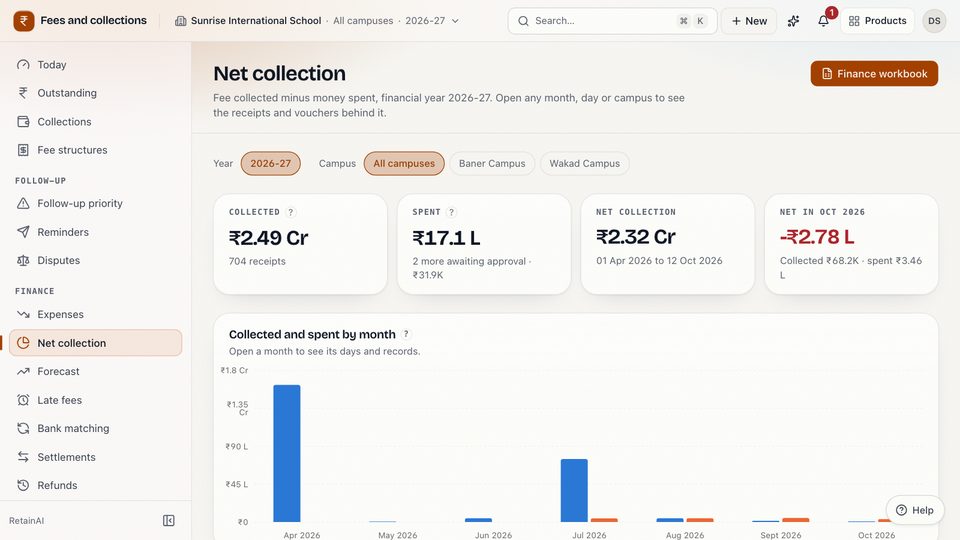Click the Reminders paper-plane icon

pyautogui.click(x=23, y=232)
